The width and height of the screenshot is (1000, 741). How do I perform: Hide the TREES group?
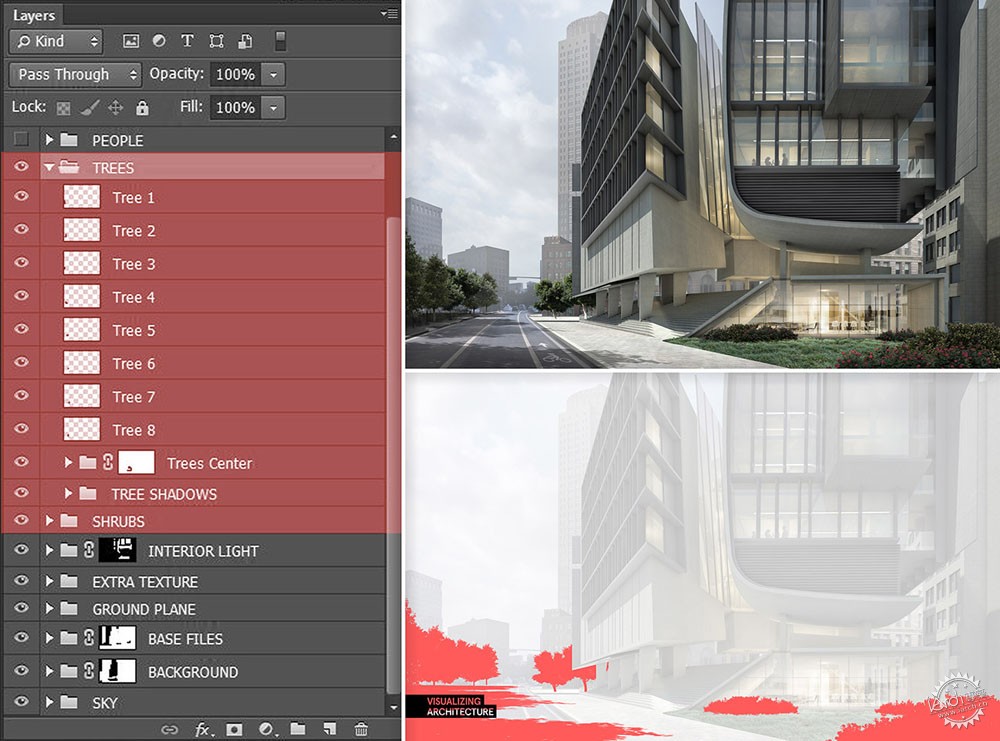pyautogui.click(x=21, y=166)
